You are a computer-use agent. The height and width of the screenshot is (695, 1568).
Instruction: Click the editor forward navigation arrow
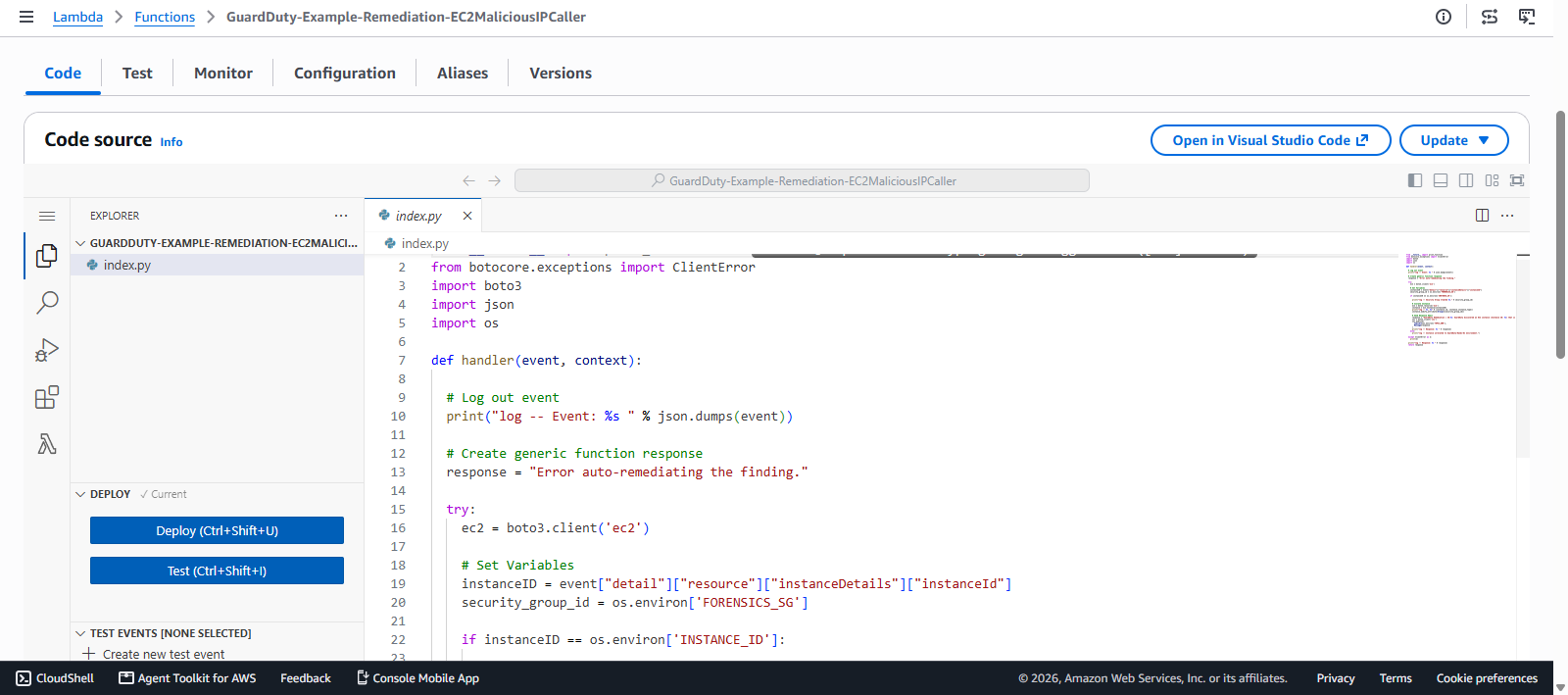point(495,180)
